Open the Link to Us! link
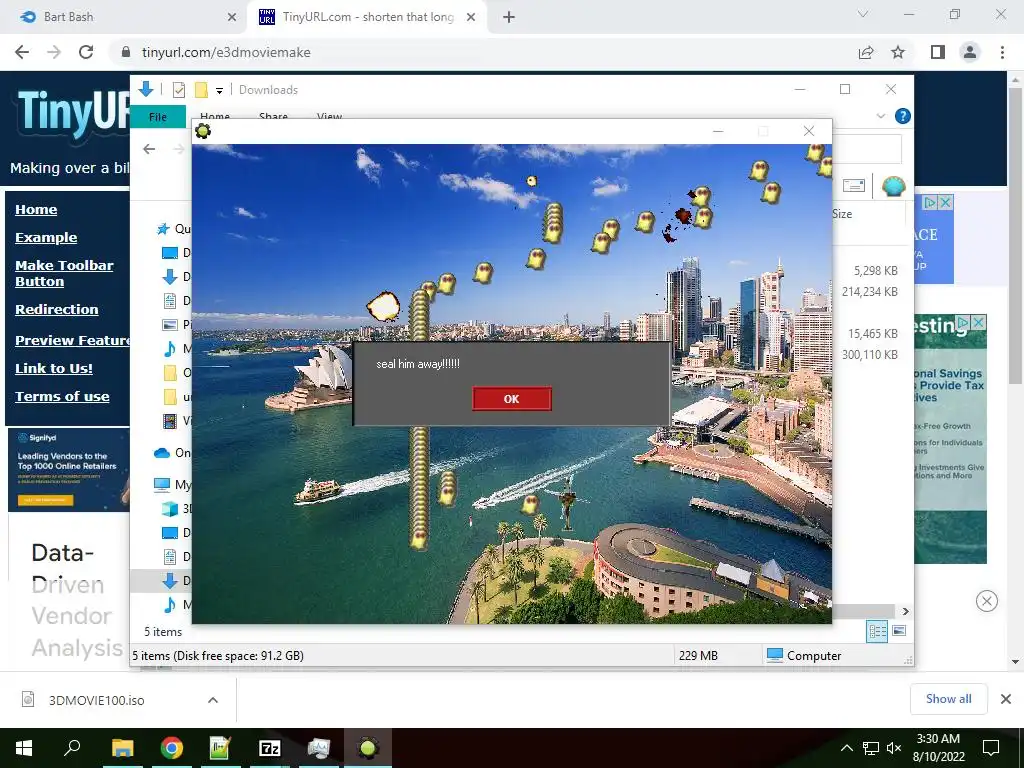The height and width of the screenshot is (768, 1024). (x=54, y=368)
